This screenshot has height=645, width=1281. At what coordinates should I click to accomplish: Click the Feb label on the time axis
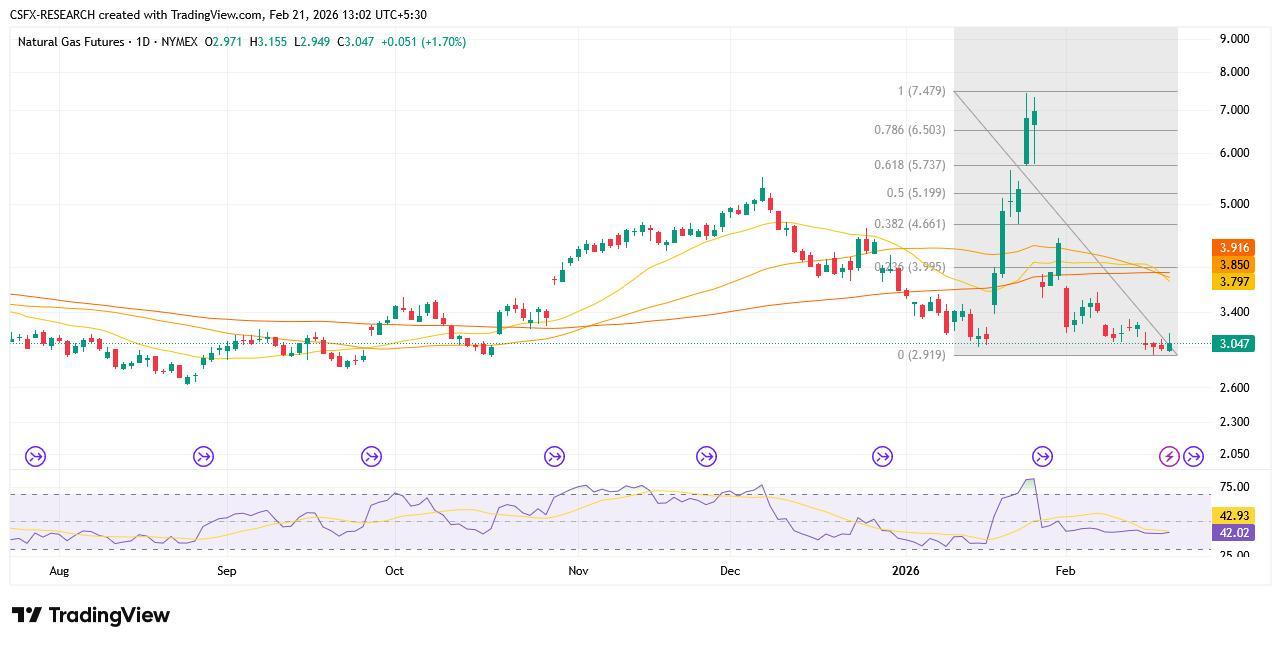pos(1065,570)
